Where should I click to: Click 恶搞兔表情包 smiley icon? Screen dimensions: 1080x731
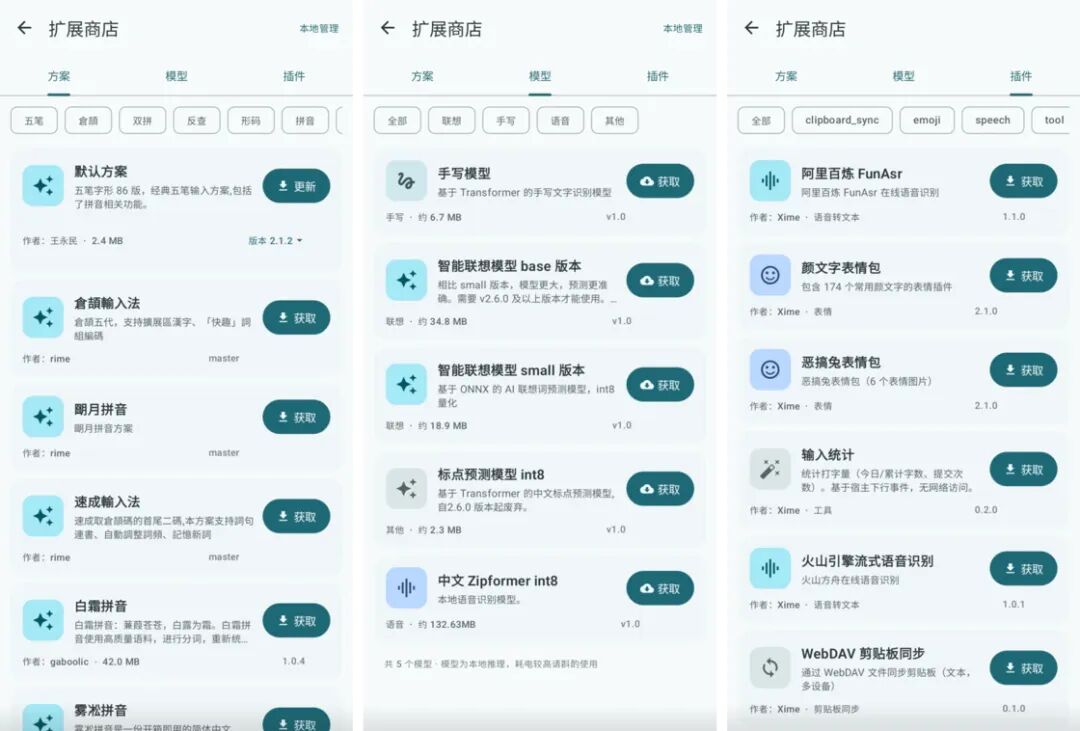point(770,369)
